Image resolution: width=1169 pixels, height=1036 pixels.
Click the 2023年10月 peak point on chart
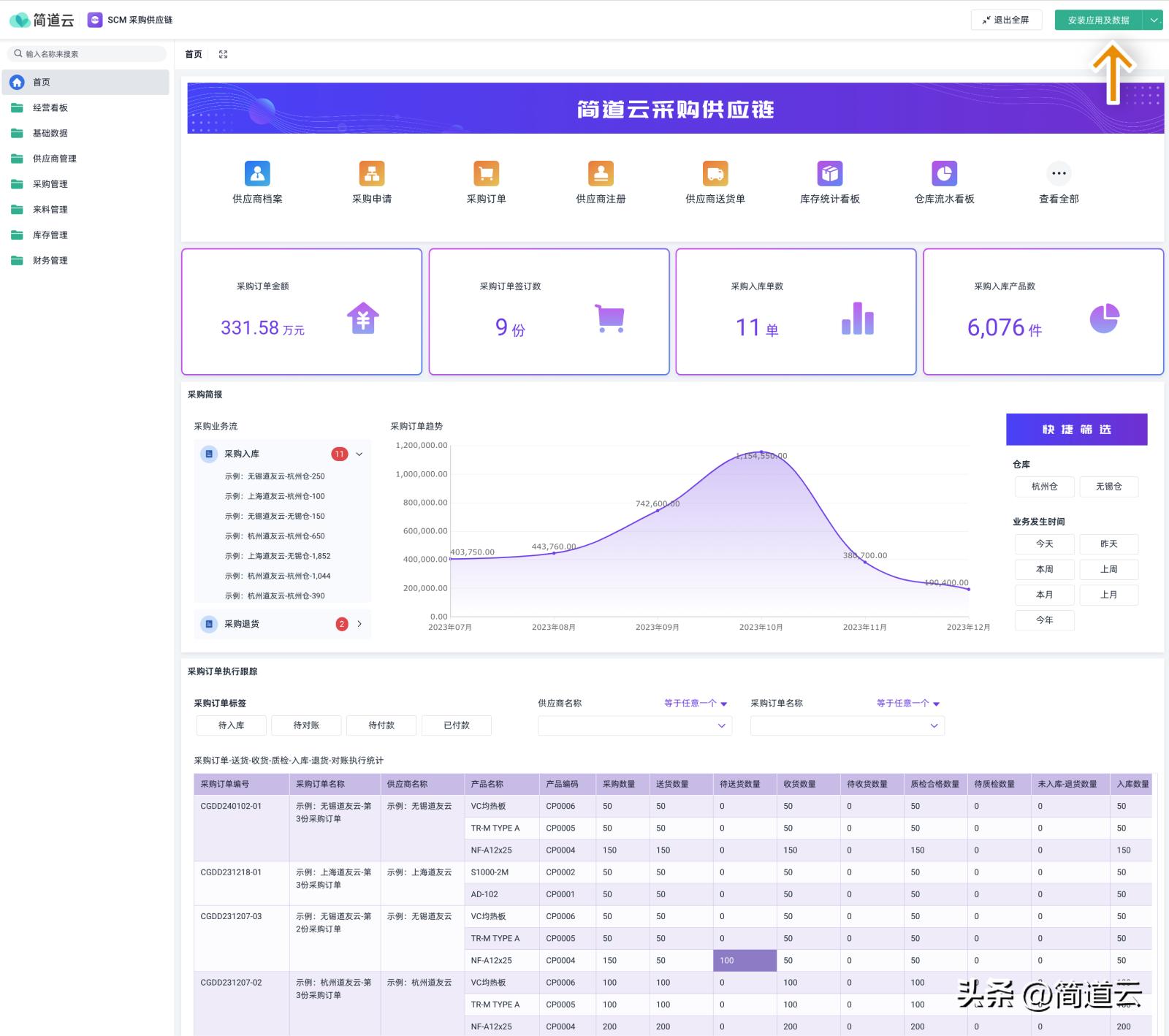point(761,452)
